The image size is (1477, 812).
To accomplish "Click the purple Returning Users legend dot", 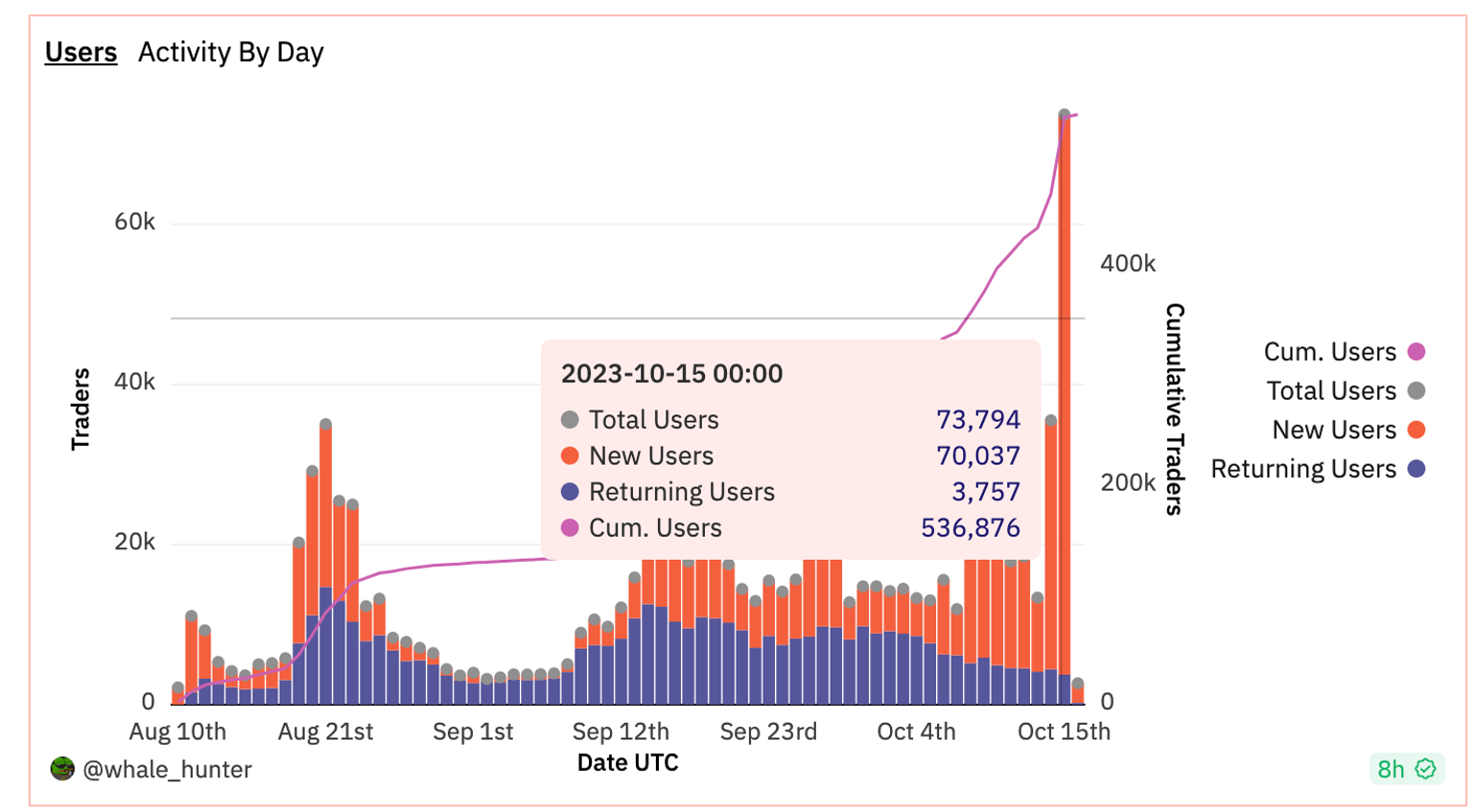I will (1416, 469).
